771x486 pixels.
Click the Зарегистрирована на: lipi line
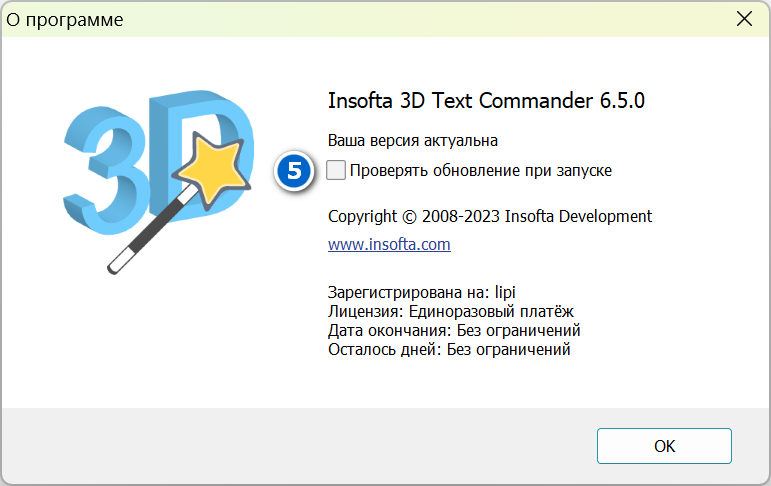pos(421,292)
